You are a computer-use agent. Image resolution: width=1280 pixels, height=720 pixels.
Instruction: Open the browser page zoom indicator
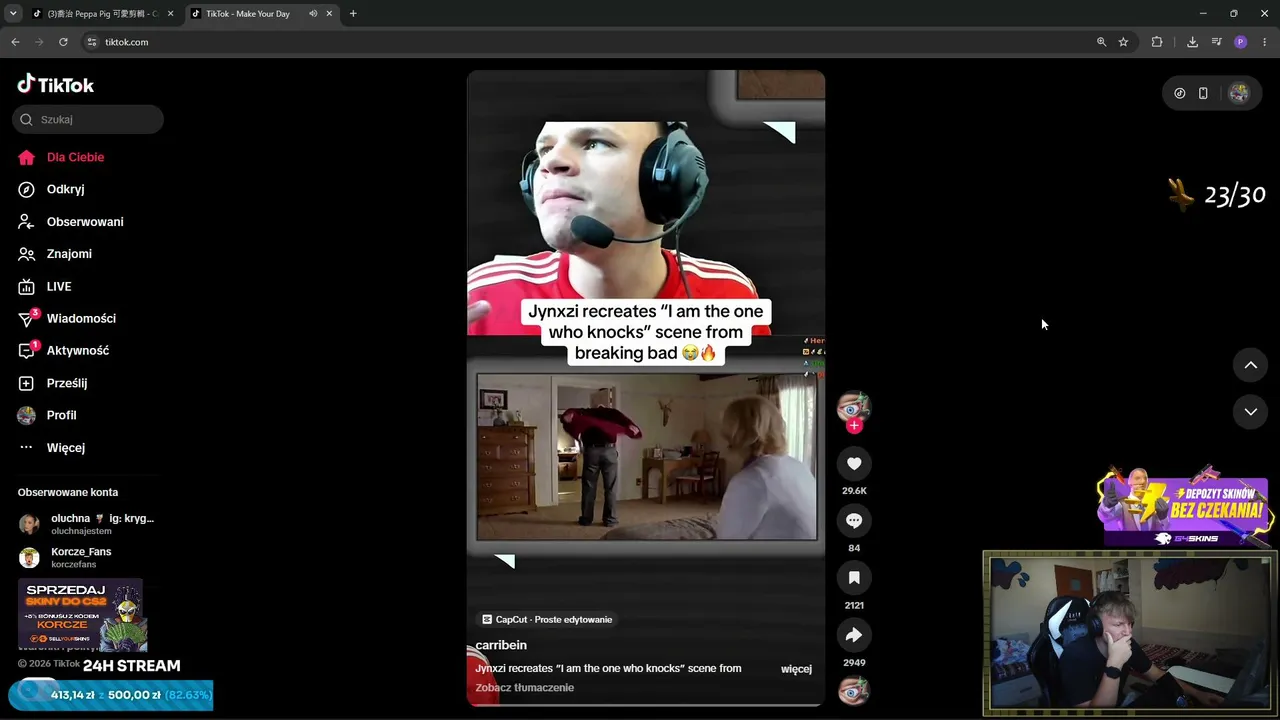[x=1101, y=42]
